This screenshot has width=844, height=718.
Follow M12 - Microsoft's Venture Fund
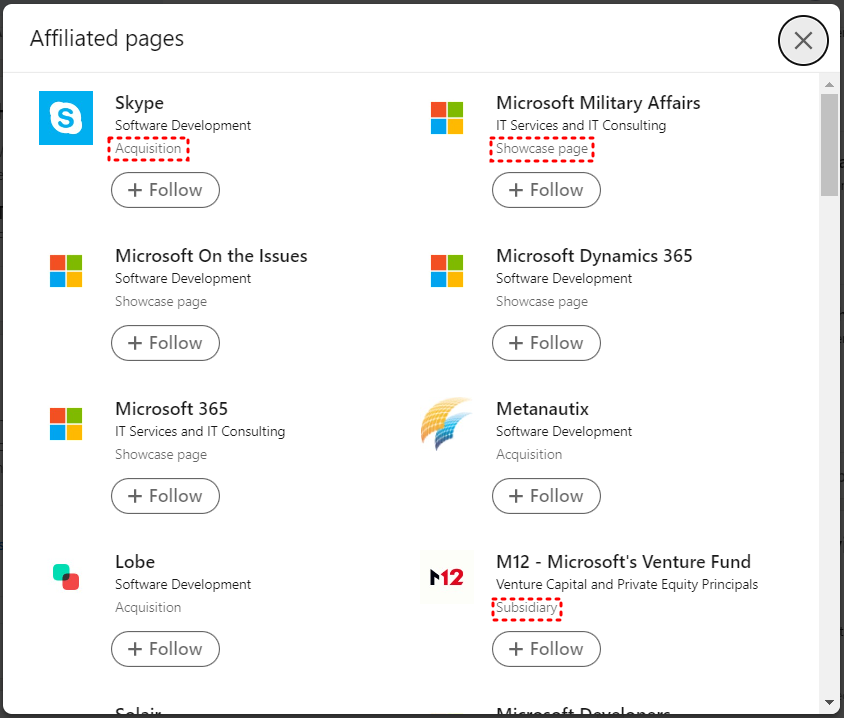pyautogui.click(x=546, y=649)
